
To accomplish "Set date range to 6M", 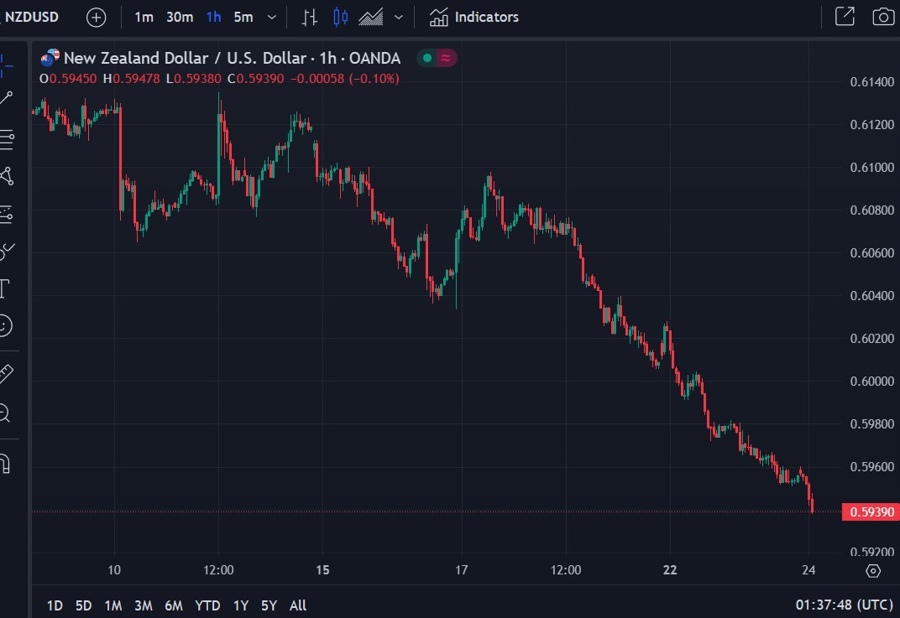I will [173, 605].
